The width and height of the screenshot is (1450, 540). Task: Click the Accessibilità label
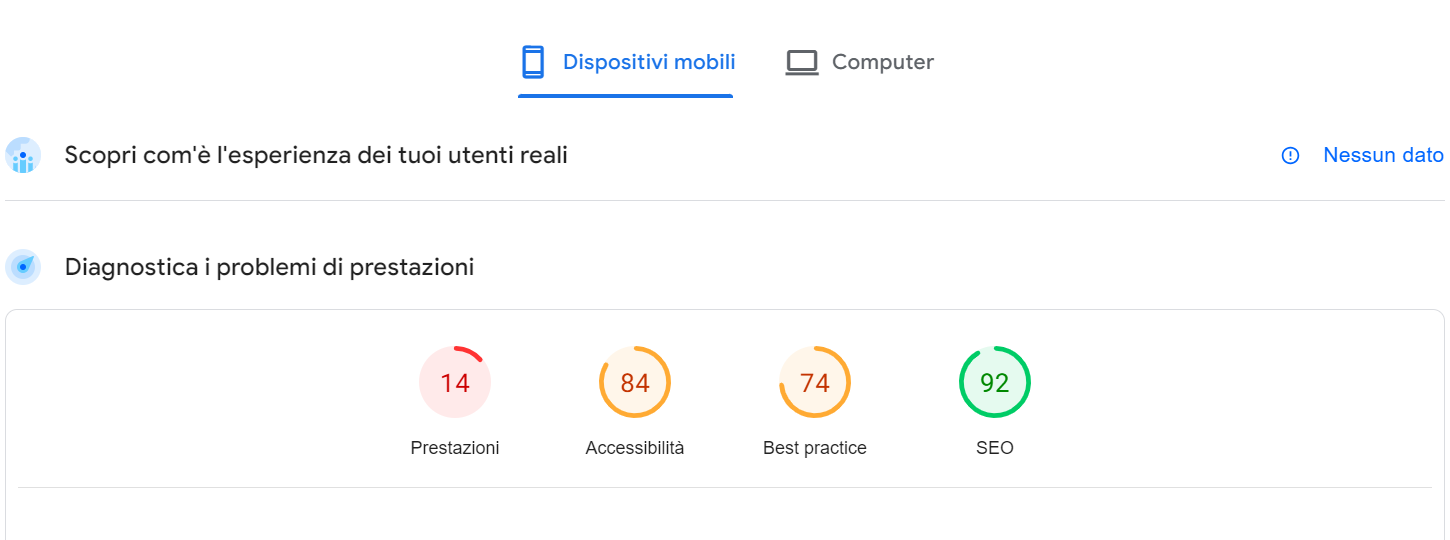click(x=635, y=448)
